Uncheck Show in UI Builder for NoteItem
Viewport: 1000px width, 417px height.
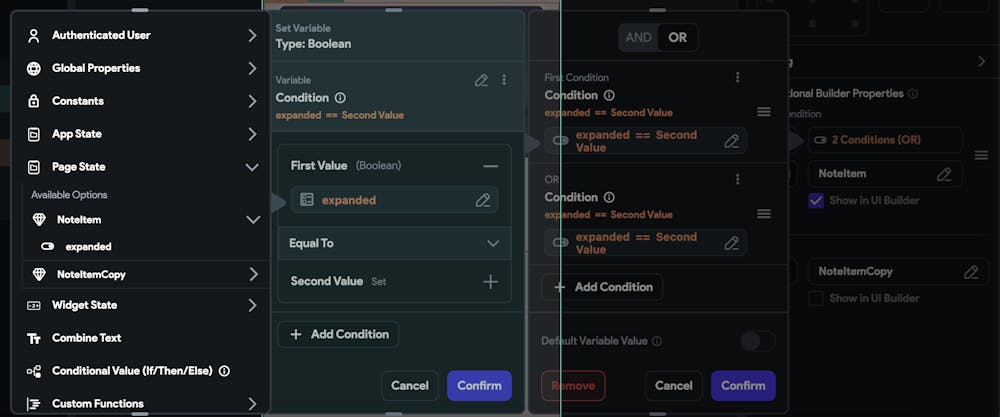pos(816,201)
